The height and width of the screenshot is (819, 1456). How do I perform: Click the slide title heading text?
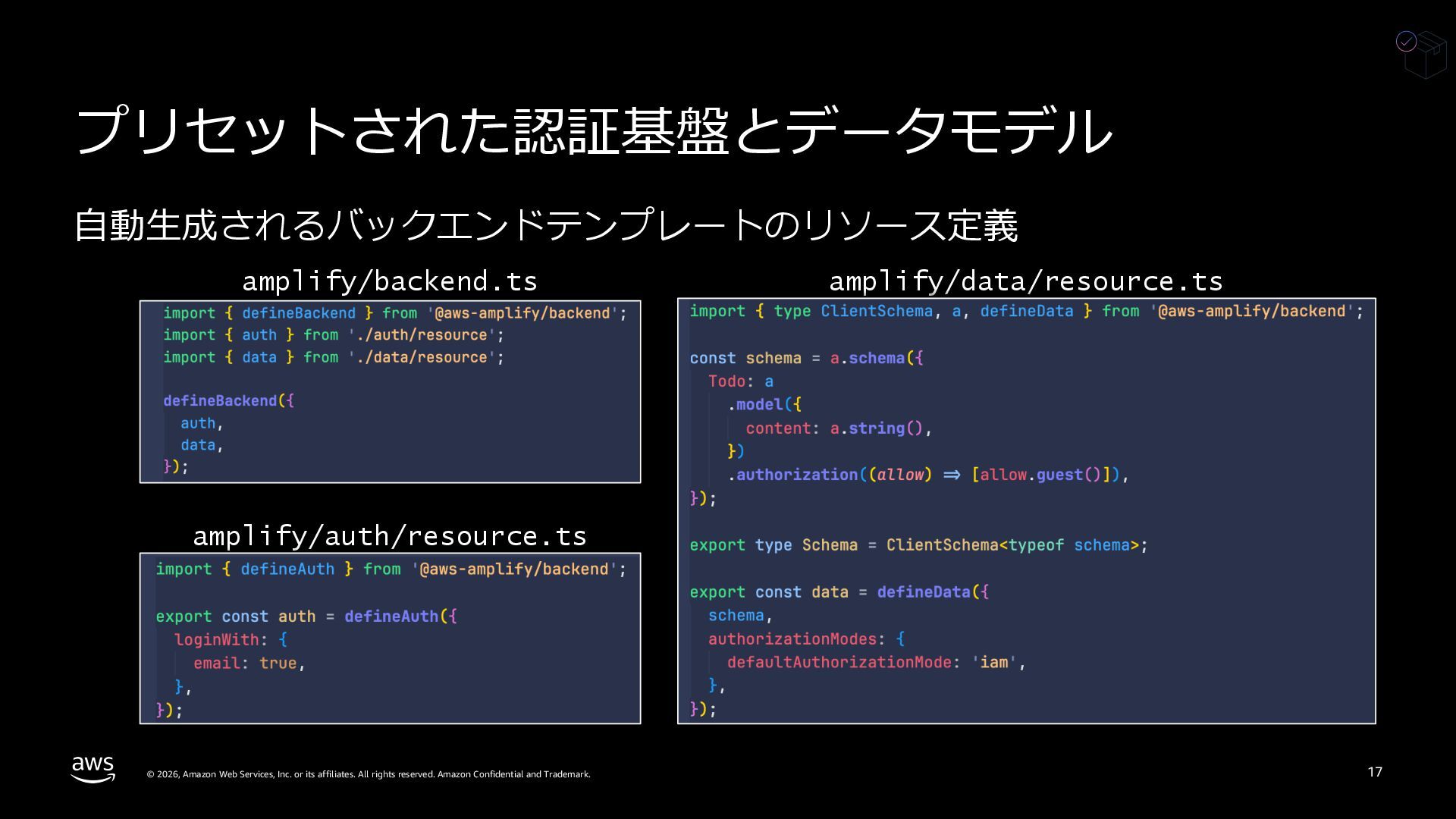coord(594,131)
